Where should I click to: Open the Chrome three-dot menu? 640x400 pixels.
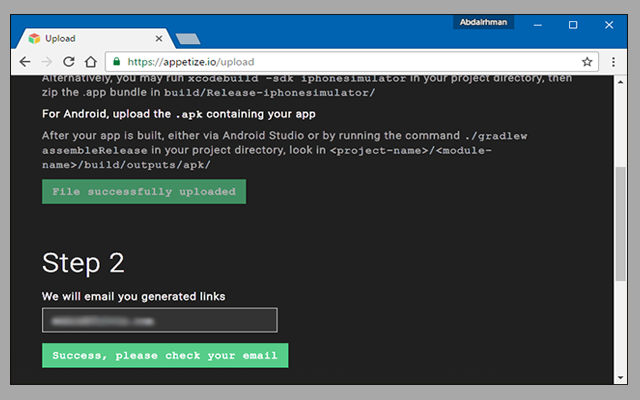click(613, 61)
